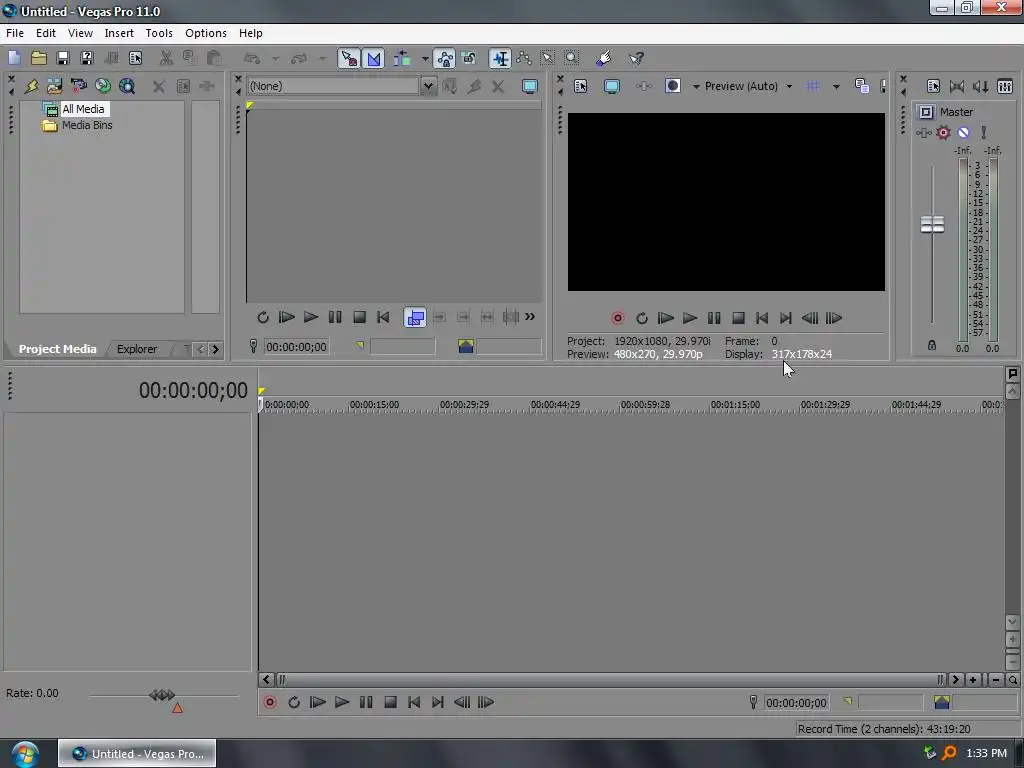Click the Windows Start button
The image size is (1024, 768).
click(25, 754)
